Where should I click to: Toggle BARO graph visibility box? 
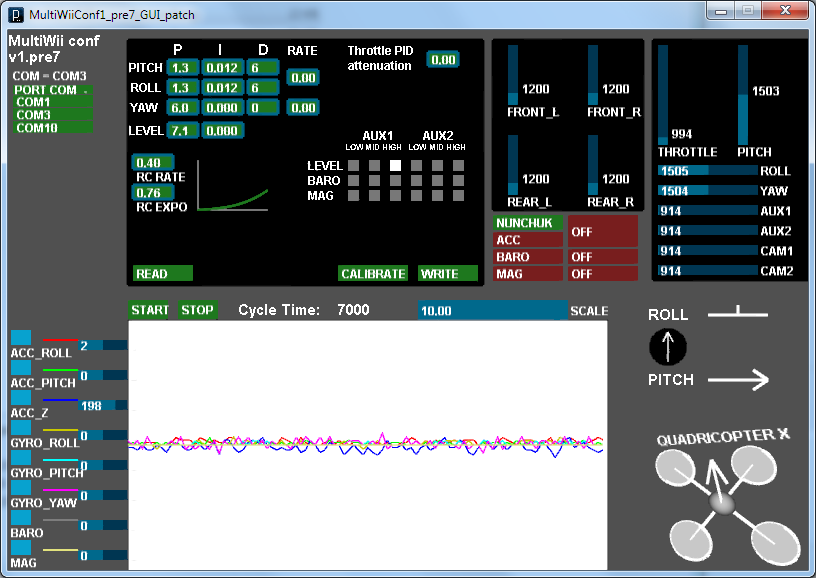tap(21, 517)
